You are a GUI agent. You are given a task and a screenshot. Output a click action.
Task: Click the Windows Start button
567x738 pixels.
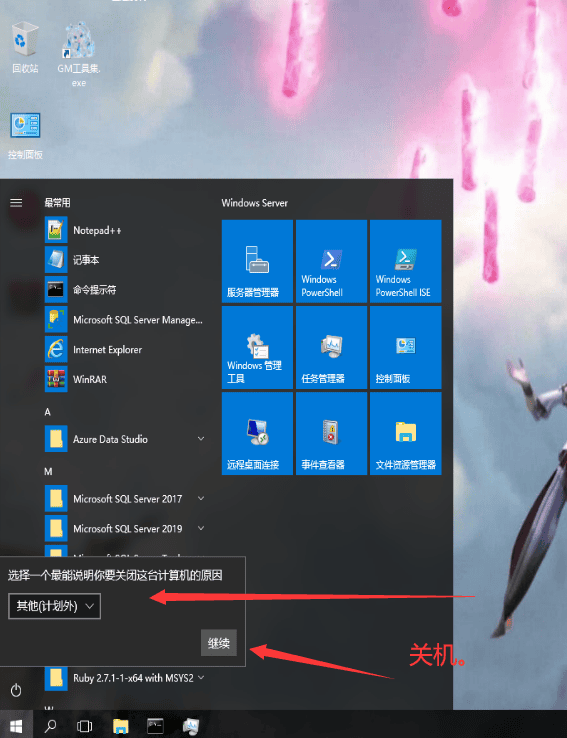click(x=16, y=726)
